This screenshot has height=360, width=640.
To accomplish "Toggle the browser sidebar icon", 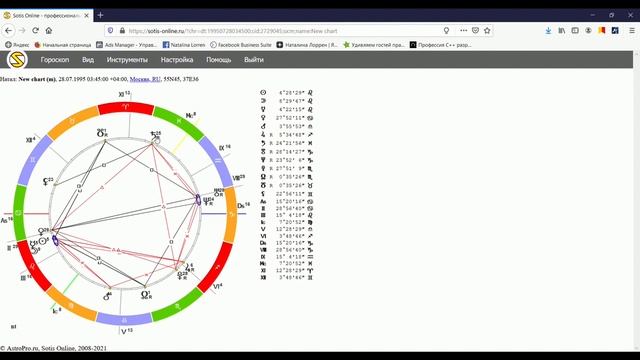I will (575, 31).
